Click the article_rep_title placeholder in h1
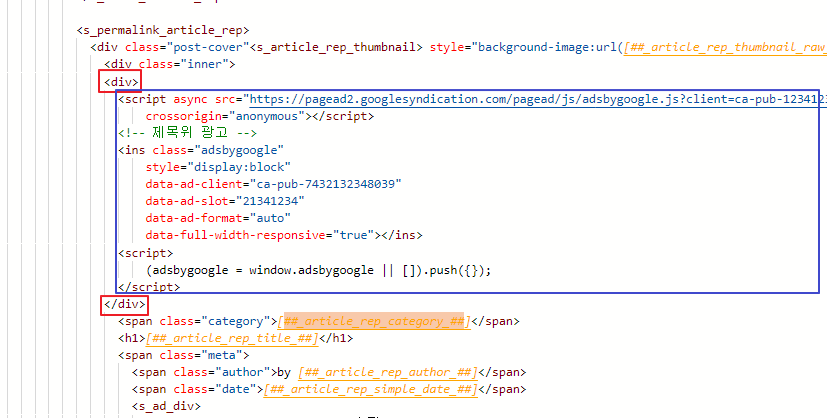The height and width of the screenshot is (418, 827). click(x=232, y=338)
